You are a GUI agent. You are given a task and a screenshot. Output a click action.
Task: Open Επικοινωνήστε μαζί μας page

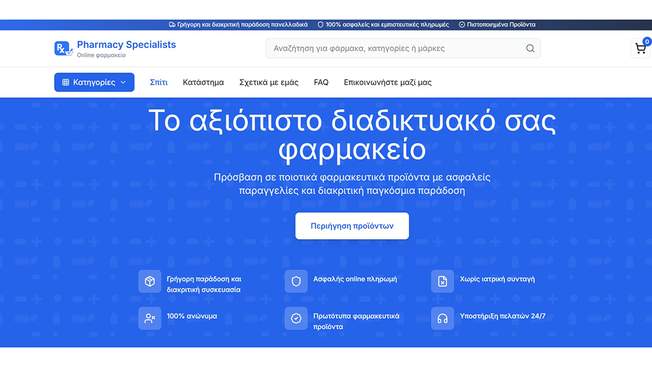point(388,82)
